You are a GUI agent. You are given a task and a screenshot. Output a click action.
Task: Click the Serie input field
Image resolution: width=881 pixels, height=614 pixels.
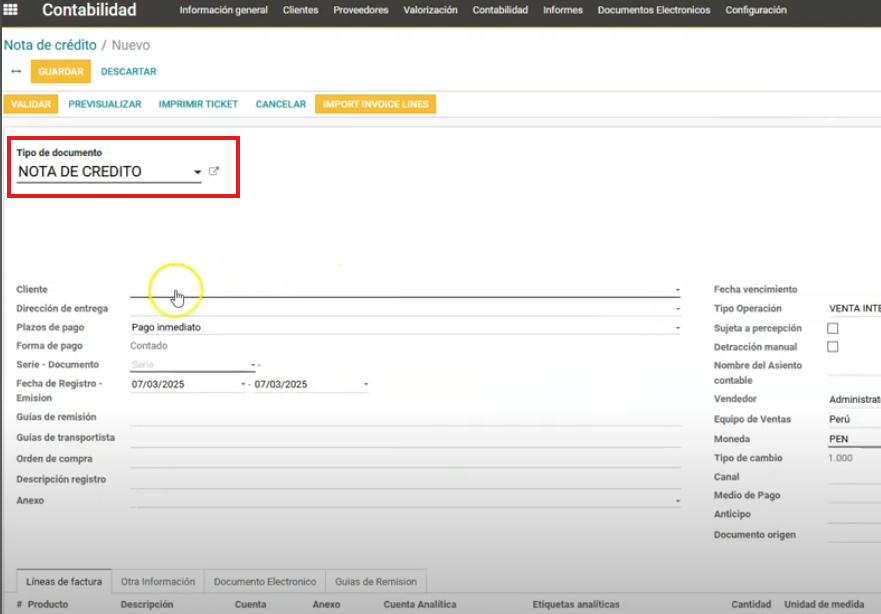190,365
